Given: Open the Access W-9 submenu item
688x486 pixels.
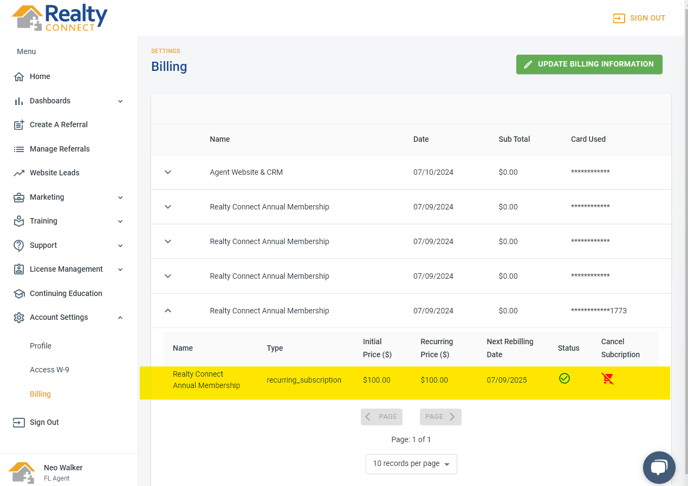Looking at the screenshot, I should point(49,370).
